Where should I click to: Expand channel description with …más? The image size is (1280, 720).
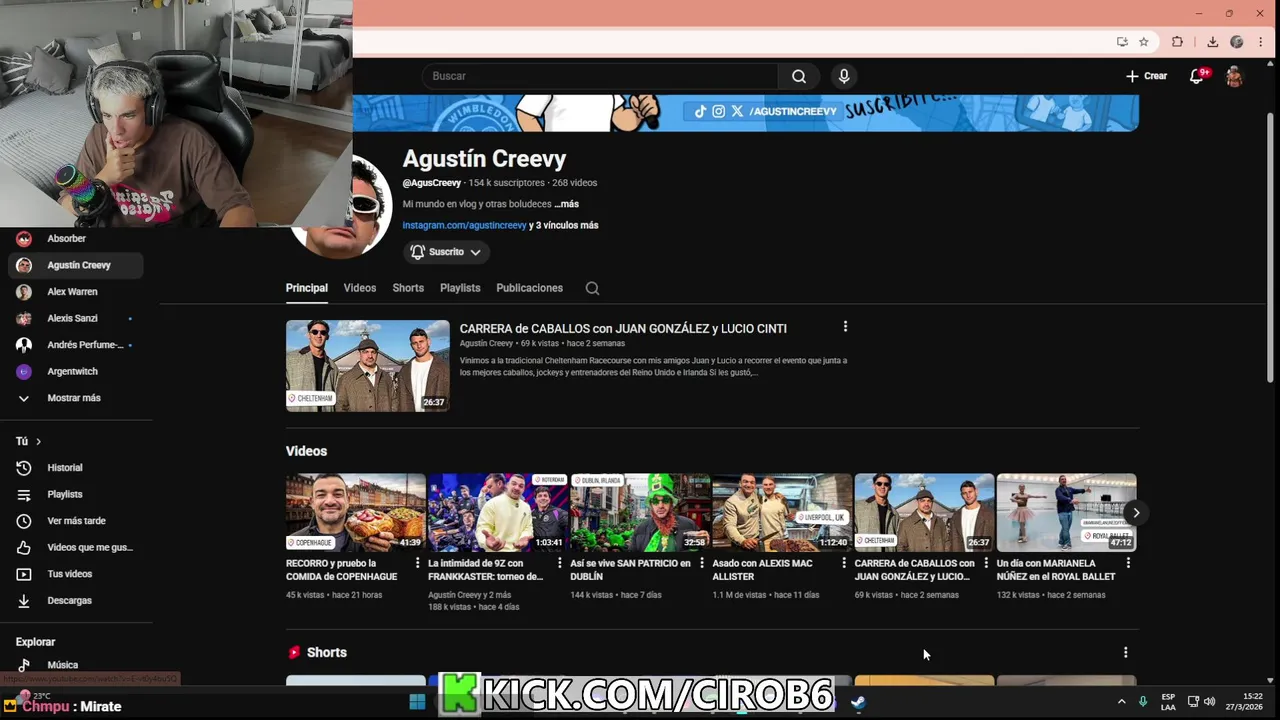coord(567,204)
